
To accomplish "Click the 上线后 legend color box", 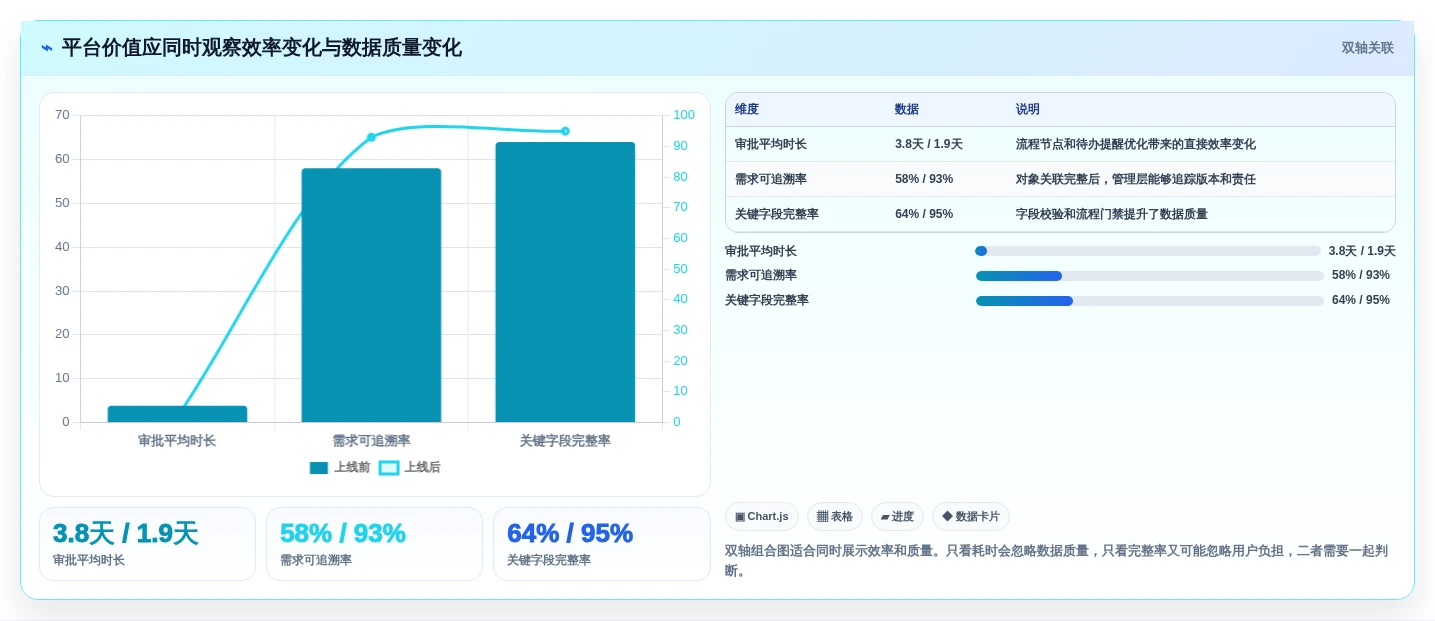I will click(x=389, y=467).
